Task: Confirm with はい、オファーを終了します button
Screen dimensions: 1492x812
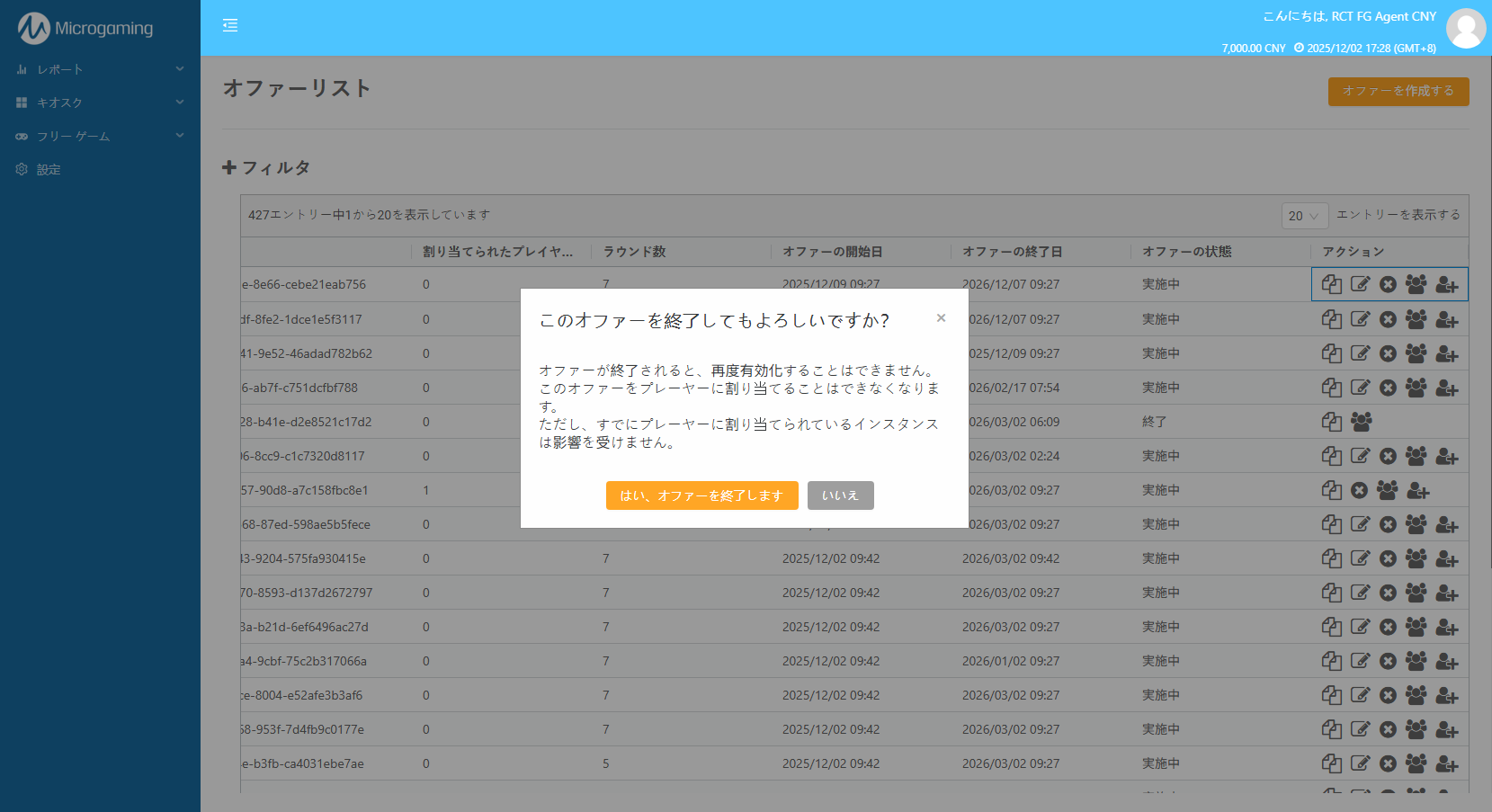Action: point(701,495)
